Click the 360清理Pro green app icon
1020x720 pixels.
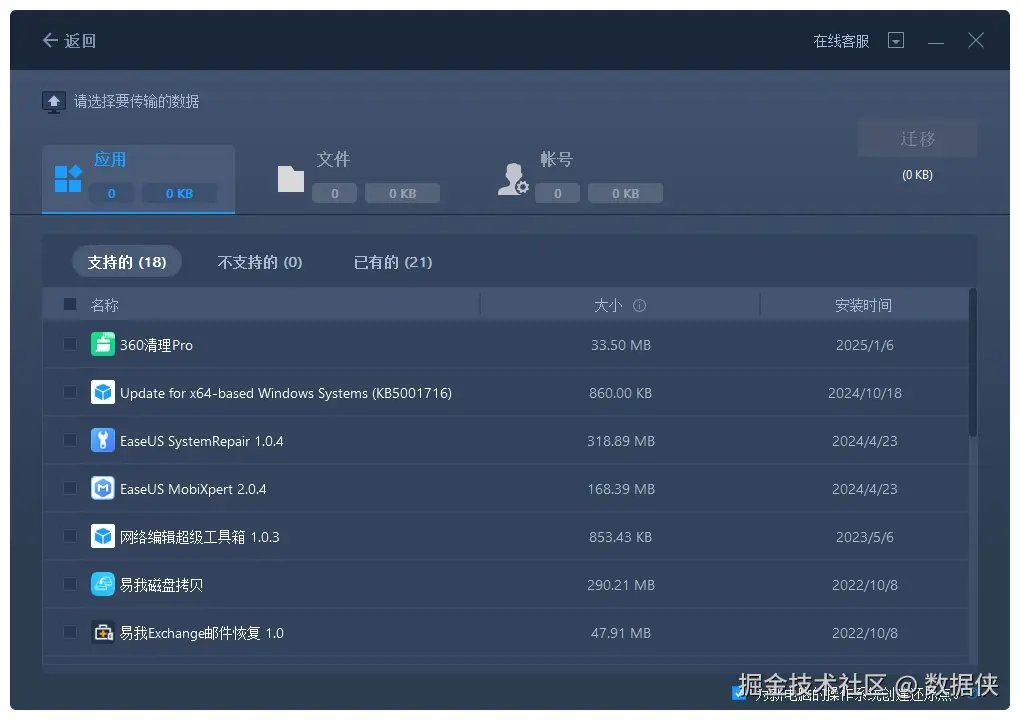(103, 344)
